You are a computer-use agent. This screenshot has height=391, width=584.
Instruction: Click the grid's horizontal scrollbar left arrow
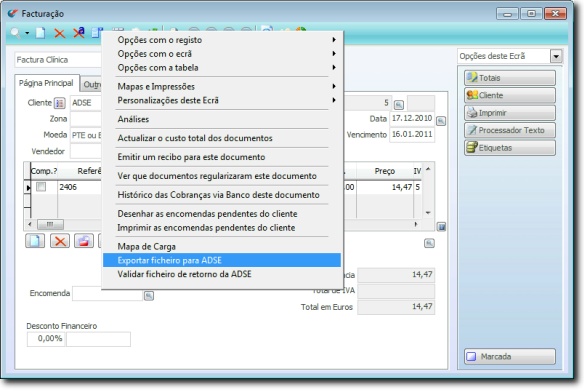[x=30, y=224]
